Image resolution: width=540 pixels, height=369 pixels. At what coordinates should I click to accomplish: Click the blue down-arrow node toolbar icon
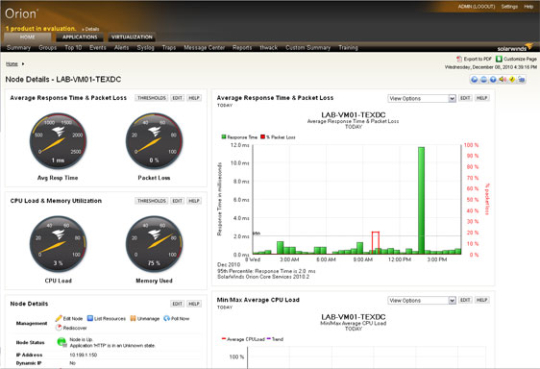click(x=493, y=80)
